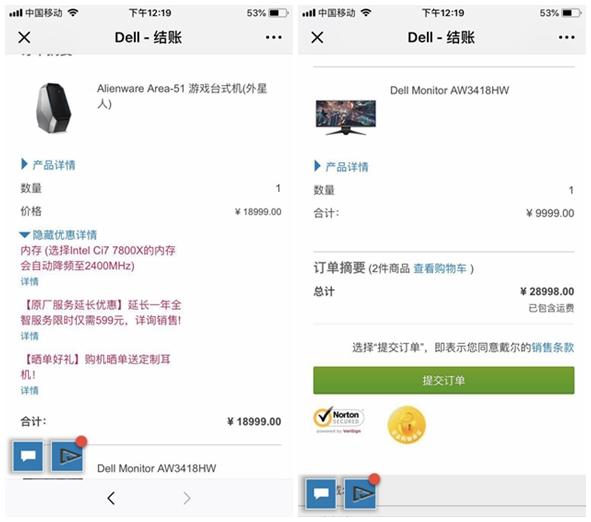The image size is (591, 522).
Task: Collapse the 隐藏优惠详情 section
Action: coord(58,235)
